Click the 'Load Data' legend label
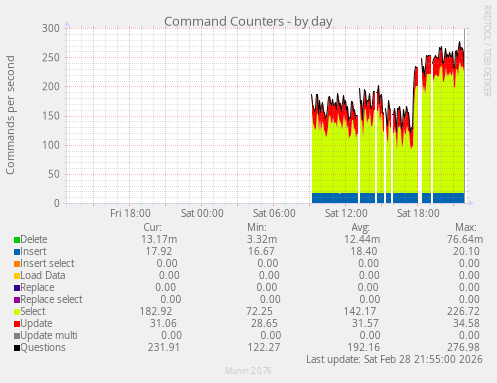Image resolution: width=497 pixels, height=383 pixels. click(43, 275)
